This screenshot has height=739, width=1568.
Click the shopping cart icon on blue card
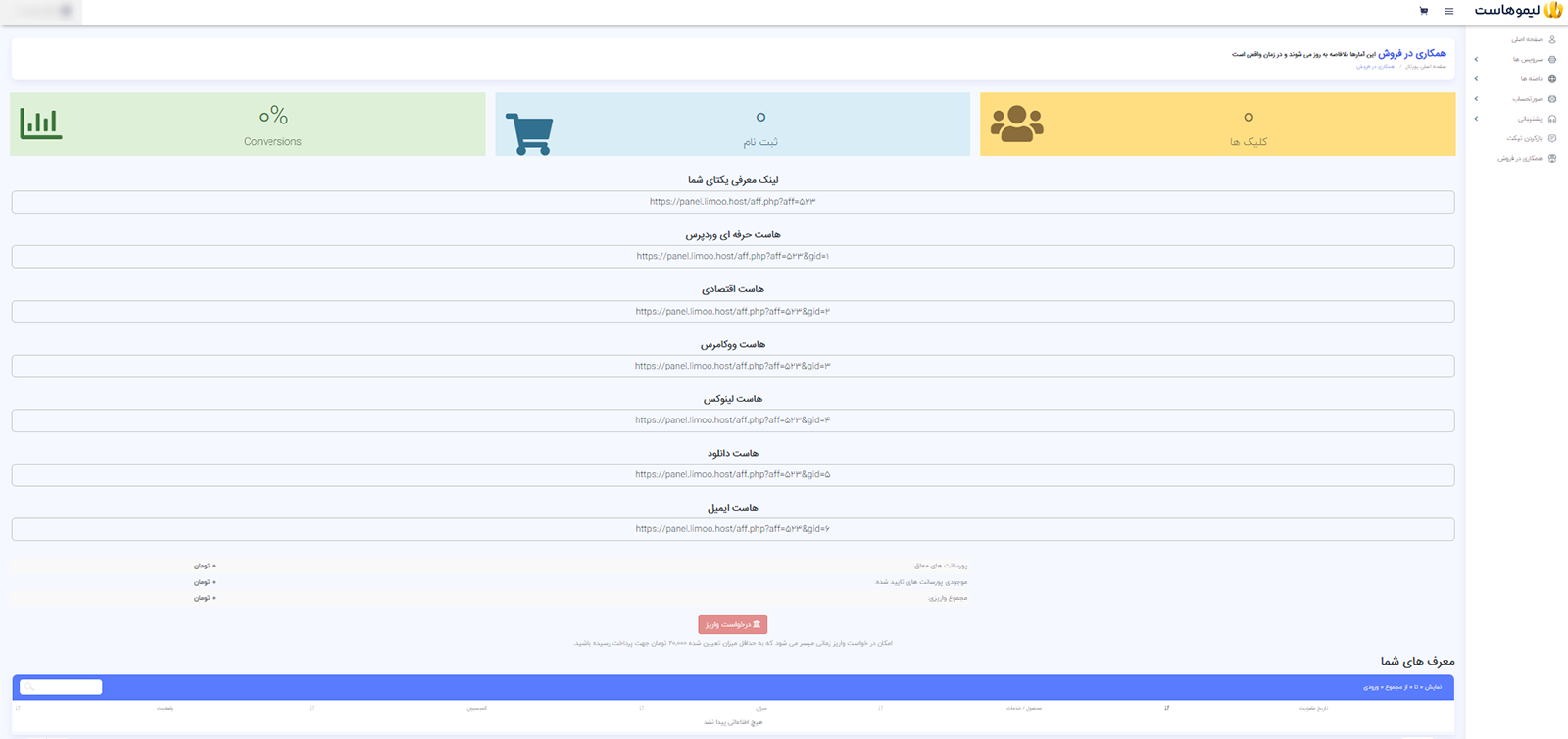(x=529, y=133)
